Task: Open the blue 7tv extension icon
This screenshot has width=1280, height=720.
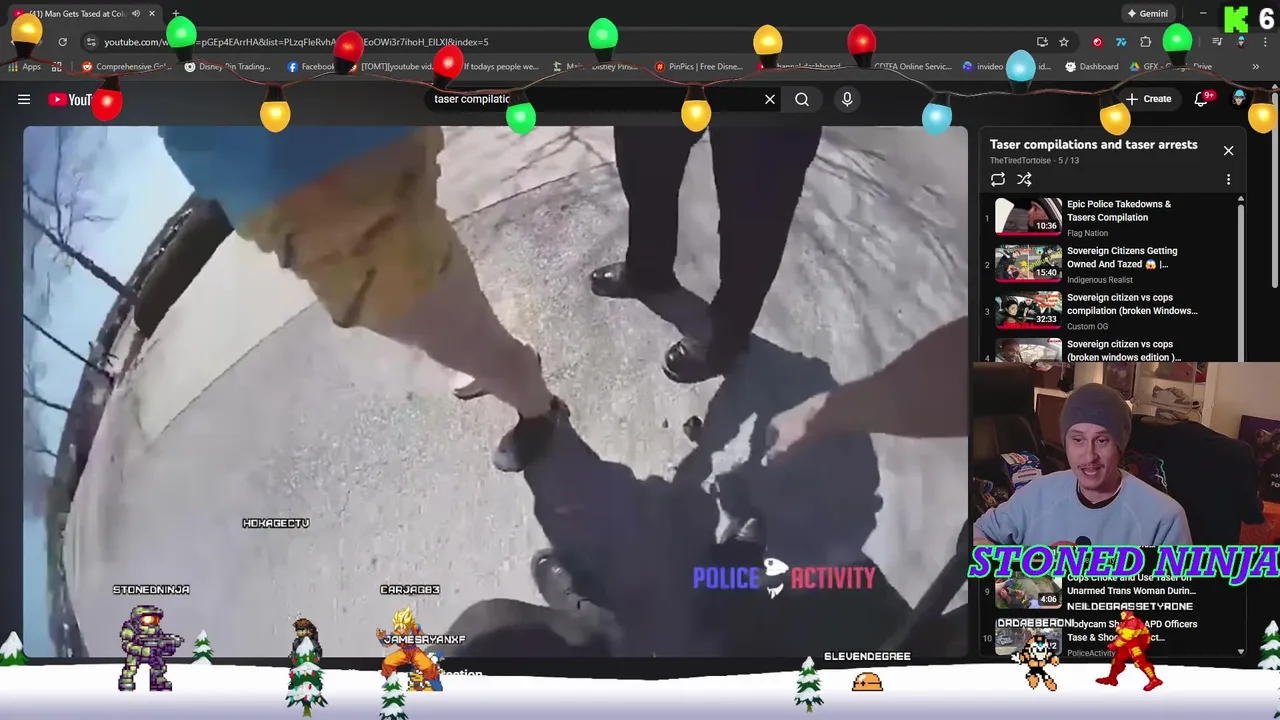Action: [1121, 42]
